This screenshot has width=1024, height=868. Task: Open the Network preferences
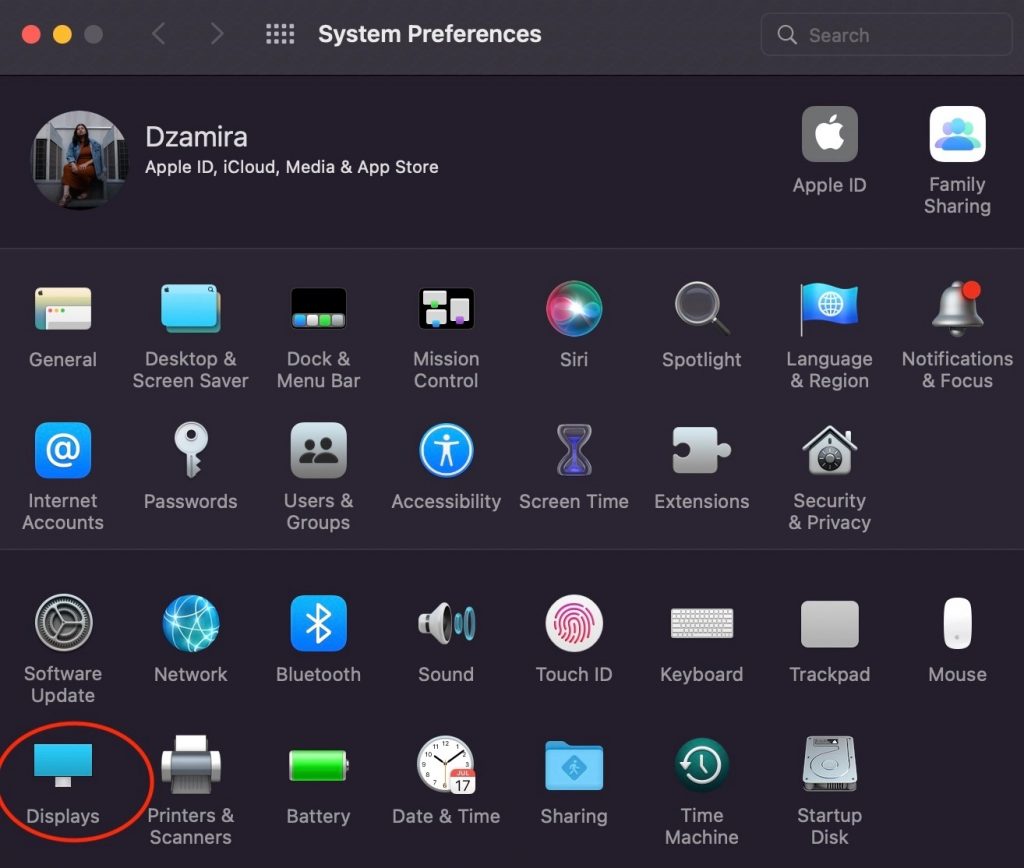(190, 624)
